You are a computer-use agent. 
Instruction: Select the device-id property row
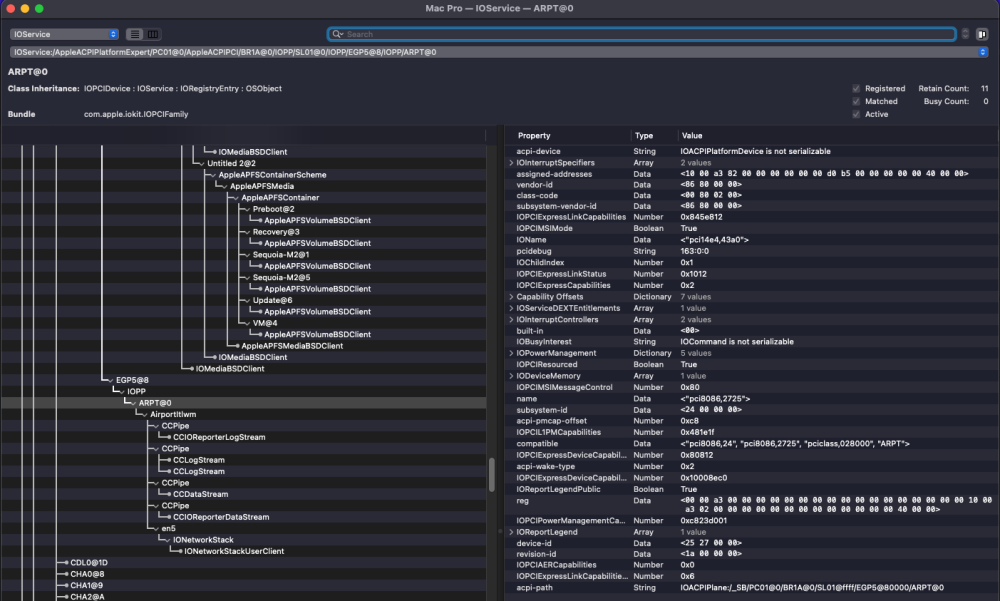[x=753, y=544]
